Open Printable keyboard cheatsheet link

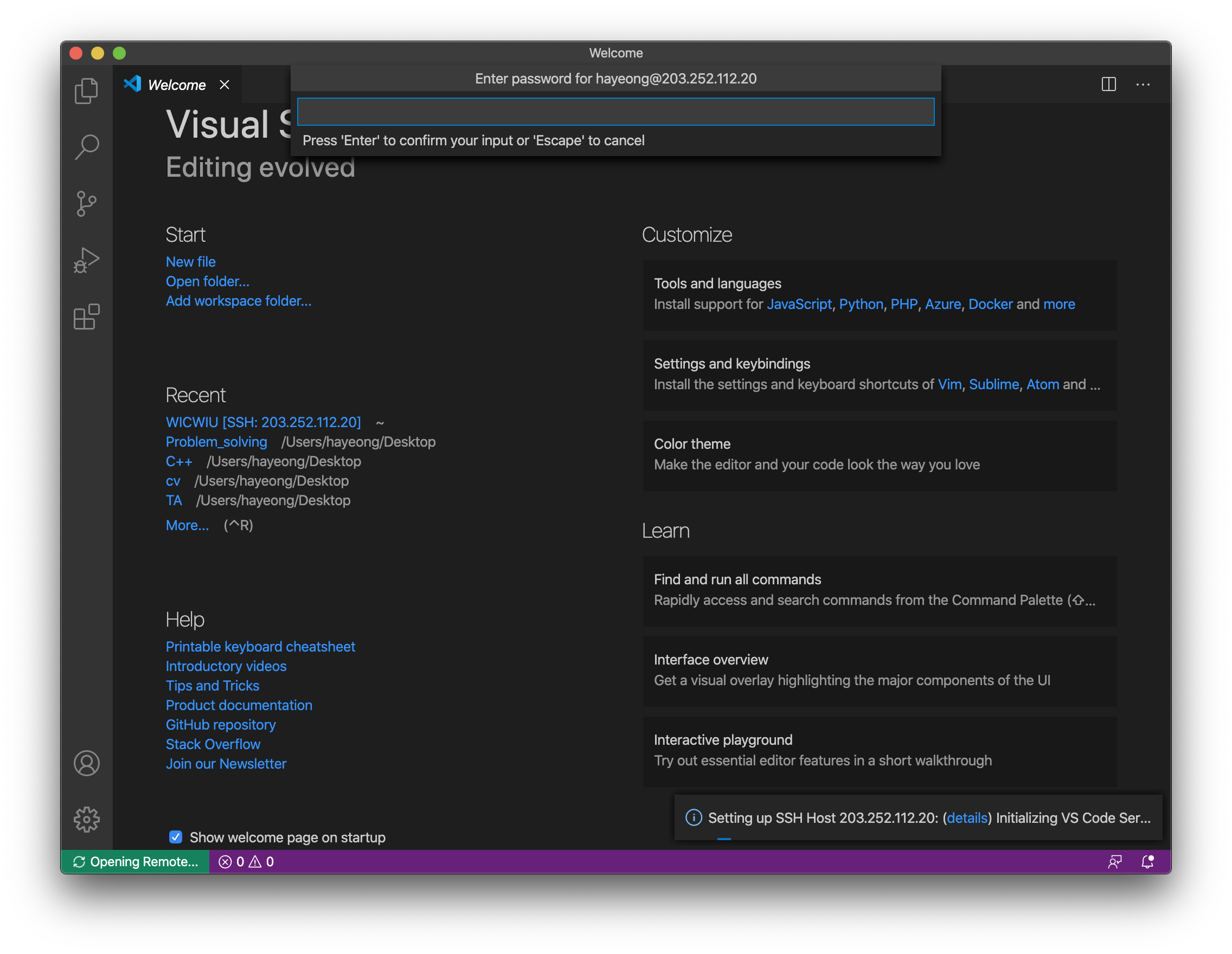pyautogui.click(x=261, y=646)
